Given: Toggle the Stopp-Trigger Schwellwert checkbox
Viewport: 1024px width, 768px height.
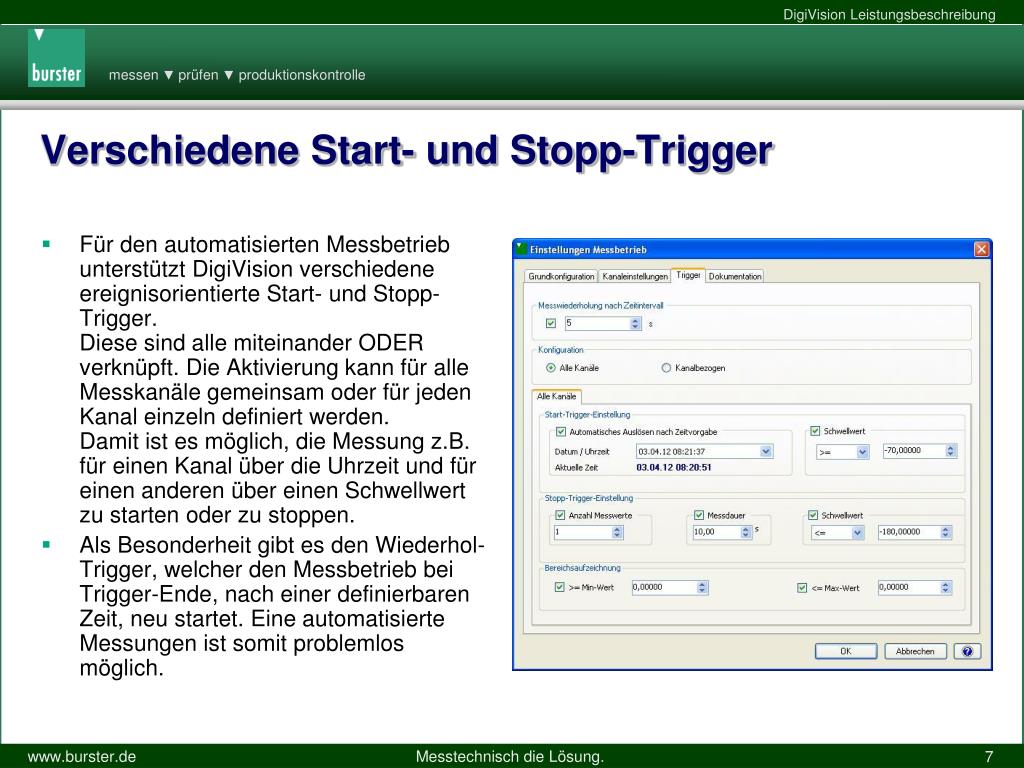Looking at the screenshot, I should click(813, 515).
